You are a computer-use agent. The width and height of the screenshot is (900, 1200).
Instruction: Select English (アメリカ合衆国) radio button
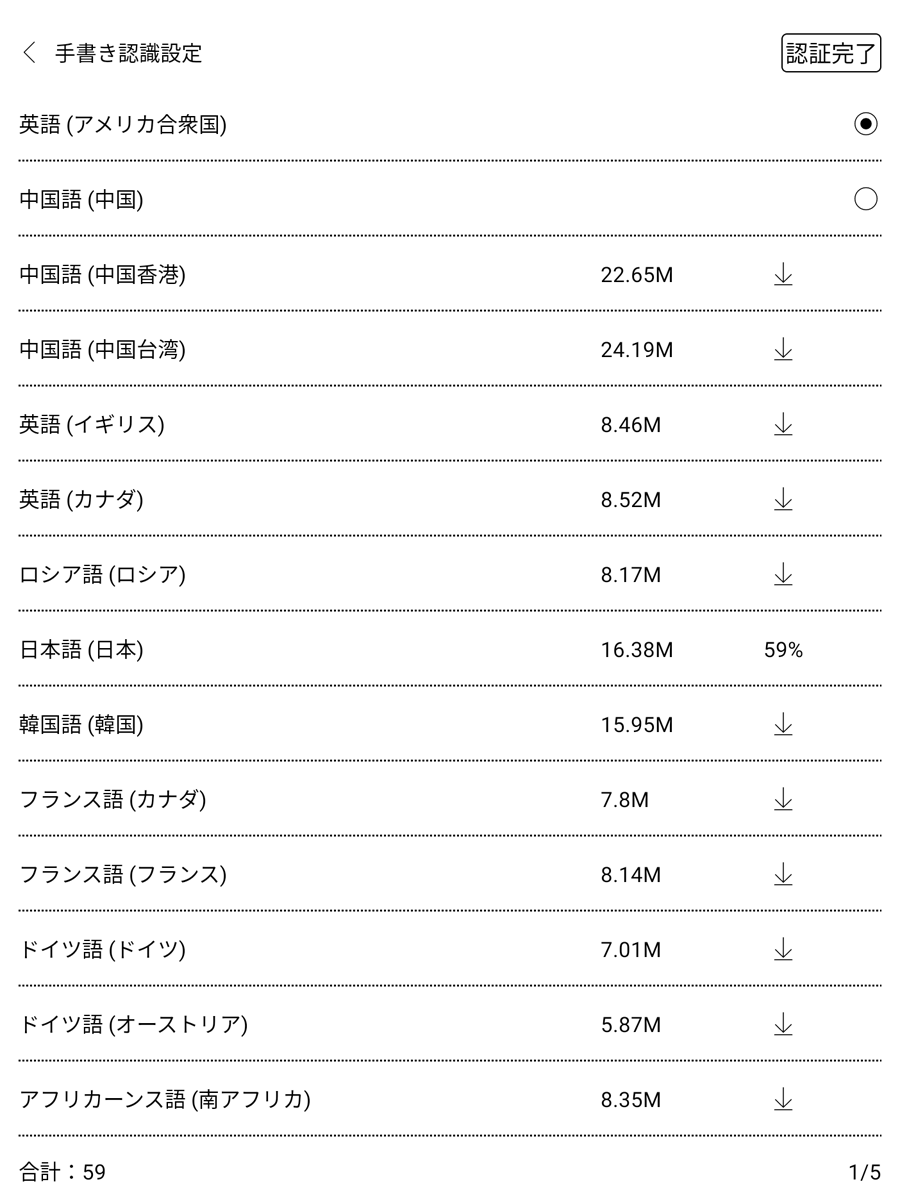(866, 125)
